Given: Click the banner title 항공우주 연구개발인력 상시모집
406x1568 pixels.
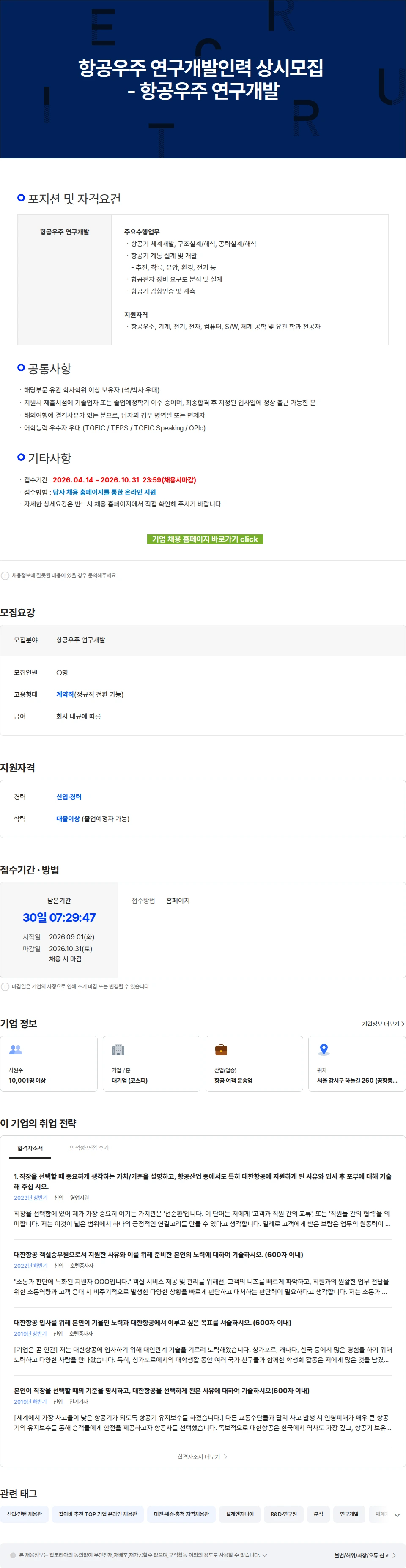Looking at the screenshot, I should tap(201, 68).
